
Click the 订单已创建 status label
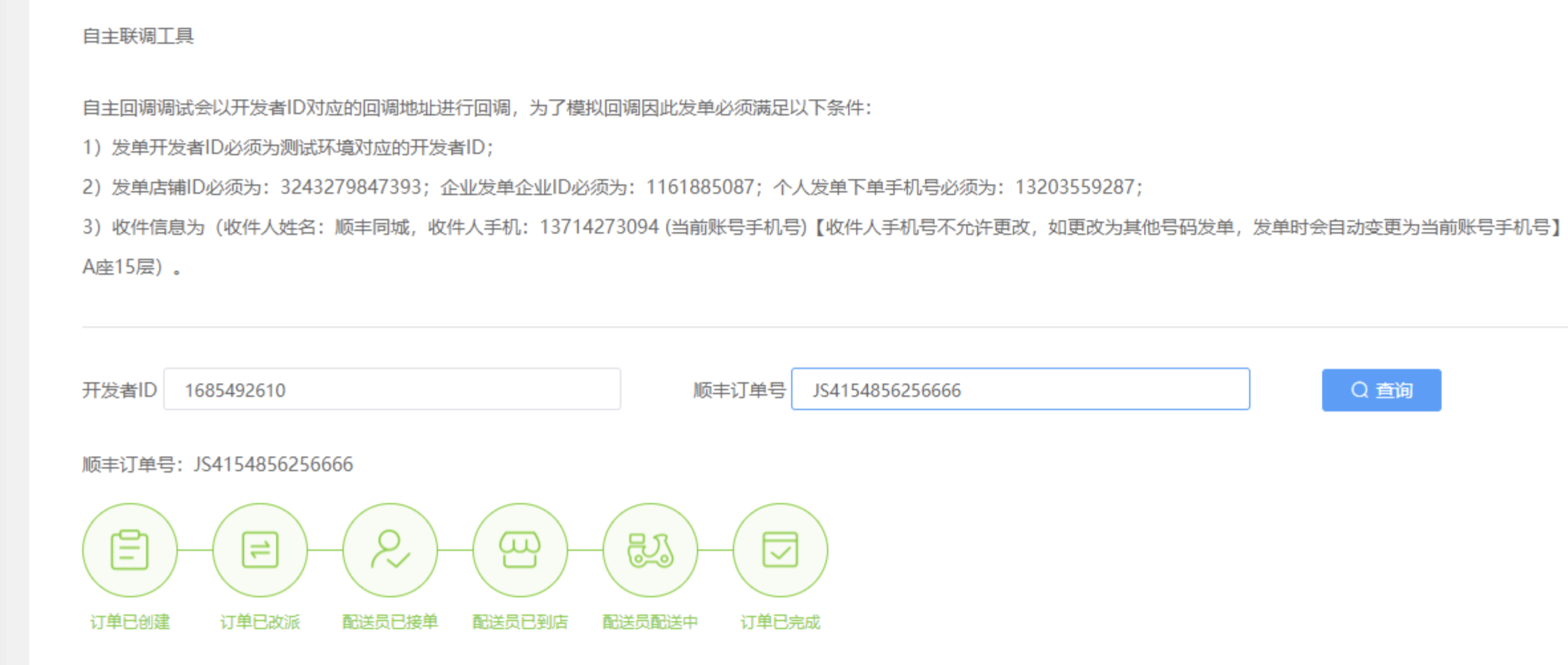click(x=129, y=622)
